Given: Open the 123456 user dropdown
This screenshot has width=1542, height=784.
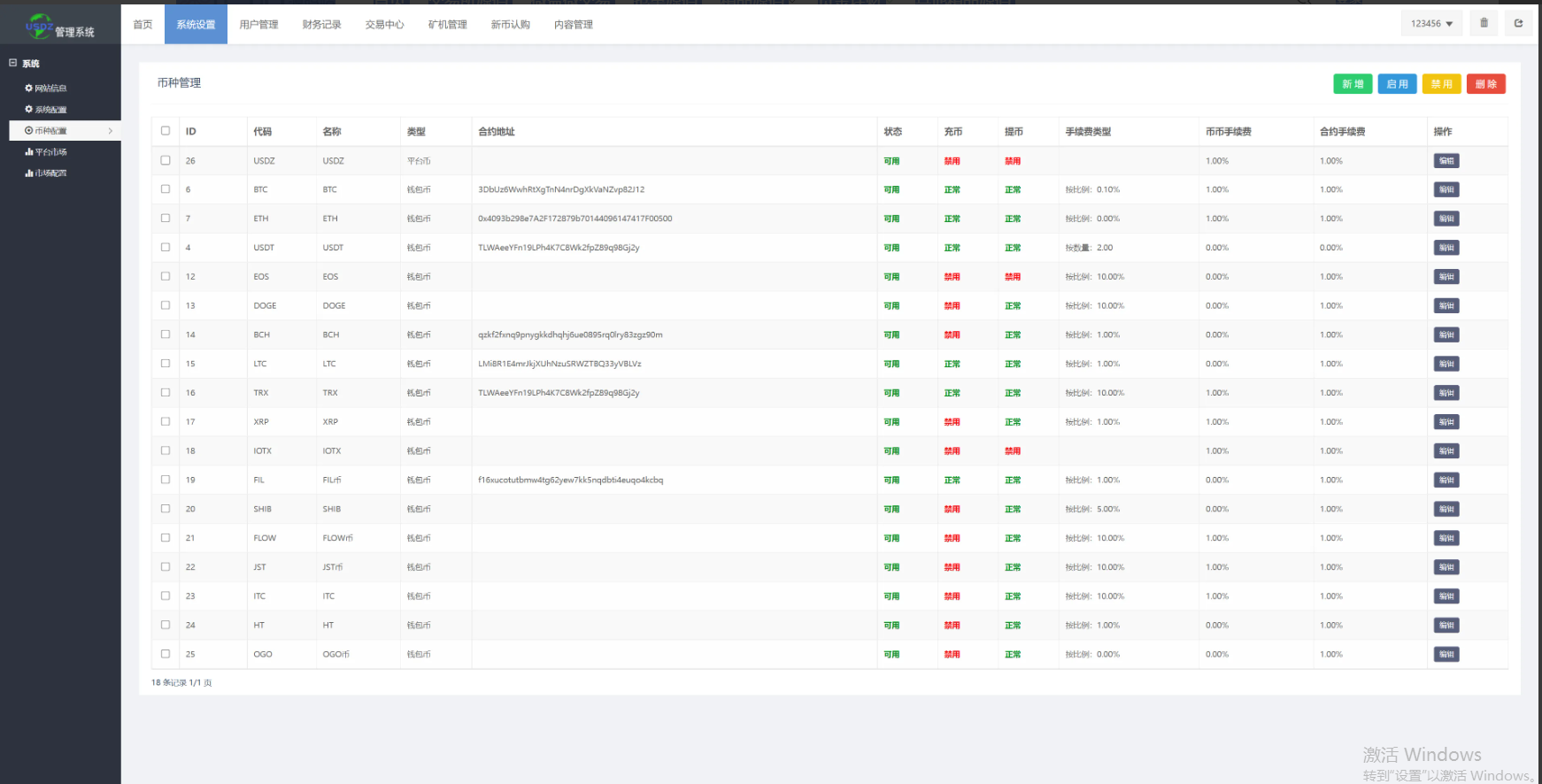Looking at the screenshot, I should click(1430, 24).
